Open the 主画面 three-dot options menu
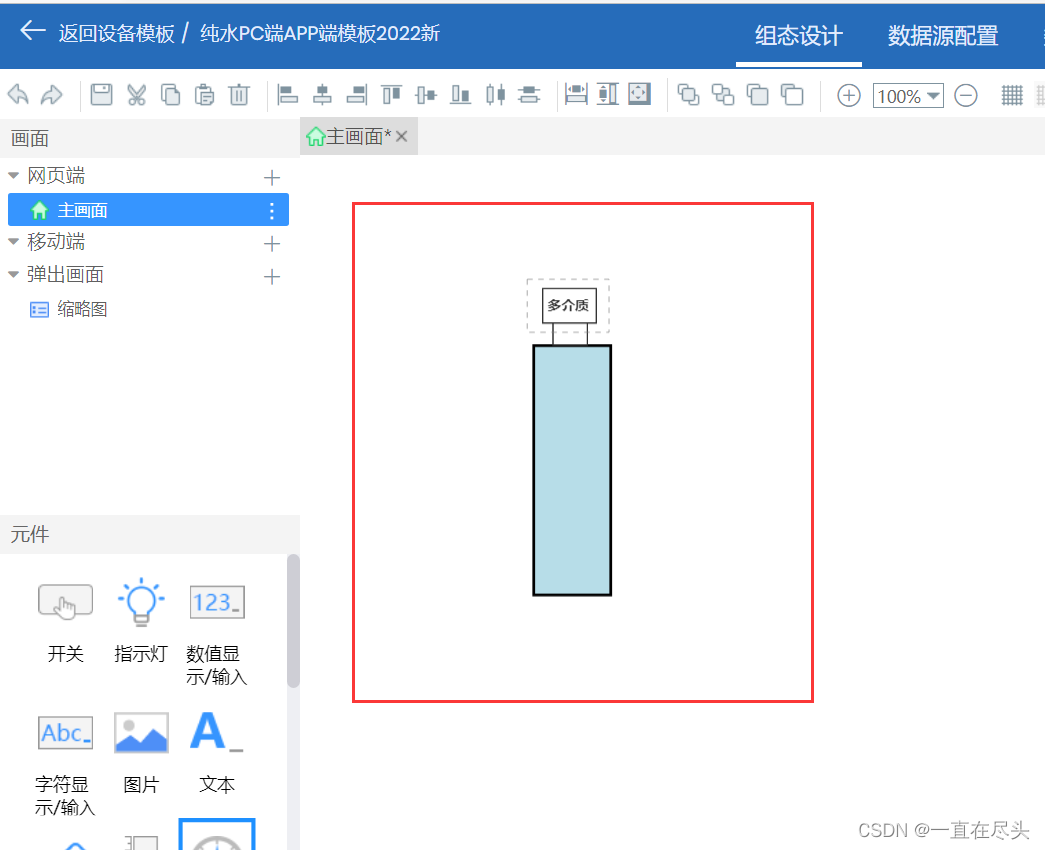The height and width of the screenshot is (850, 1045). (x=272, y=211)
